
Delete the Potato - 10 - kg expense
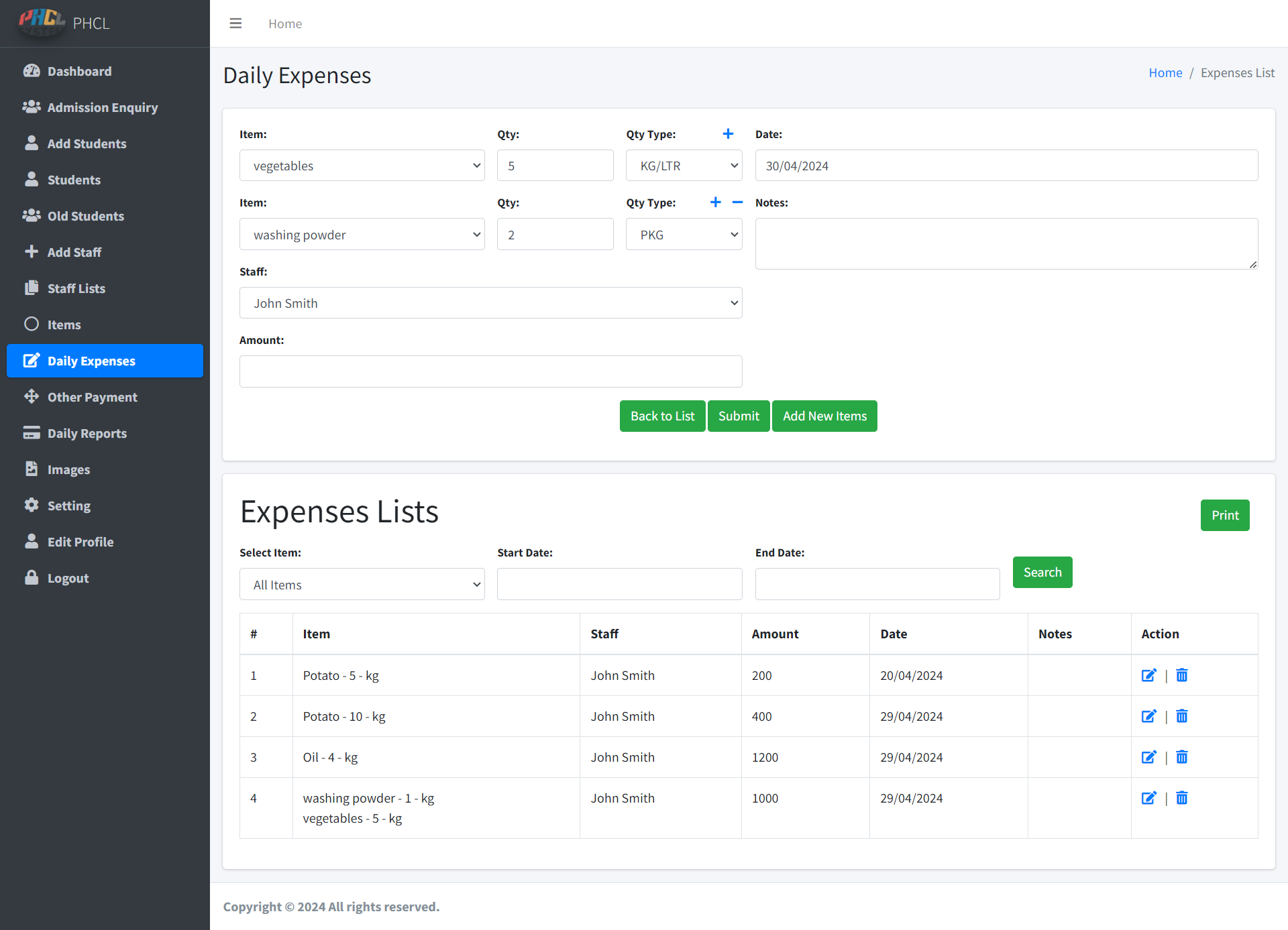pyautogui.click(x=1182, y=716)
